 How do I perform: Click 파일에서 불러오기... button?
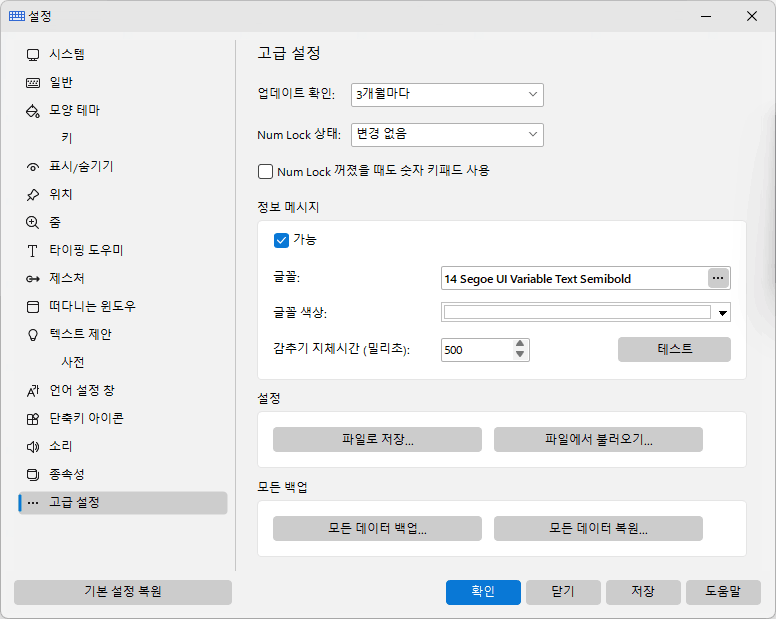pyautogui.click(x=598, y=439)
